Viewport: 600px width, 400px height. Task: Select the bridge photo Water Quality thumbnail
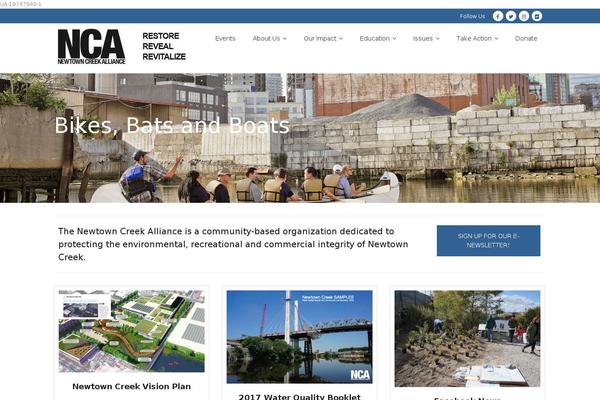click(x=300, y=337)
